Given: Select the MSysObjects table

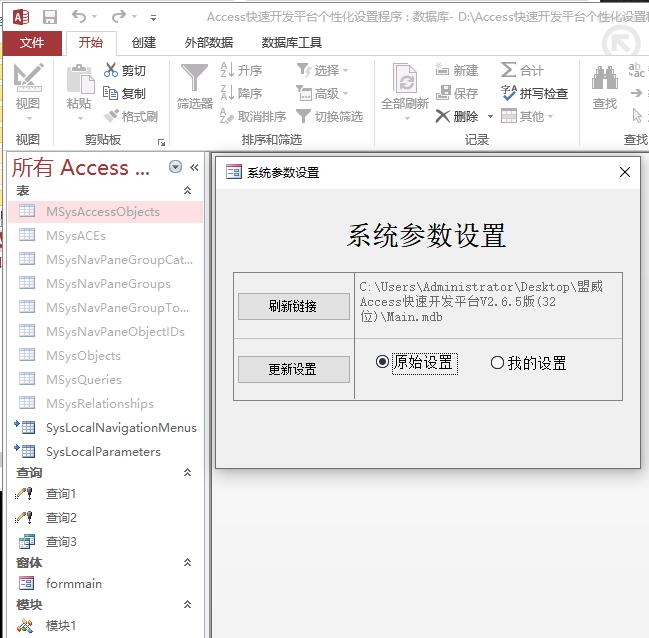Looking at the screenshot, I should [106, 356].
